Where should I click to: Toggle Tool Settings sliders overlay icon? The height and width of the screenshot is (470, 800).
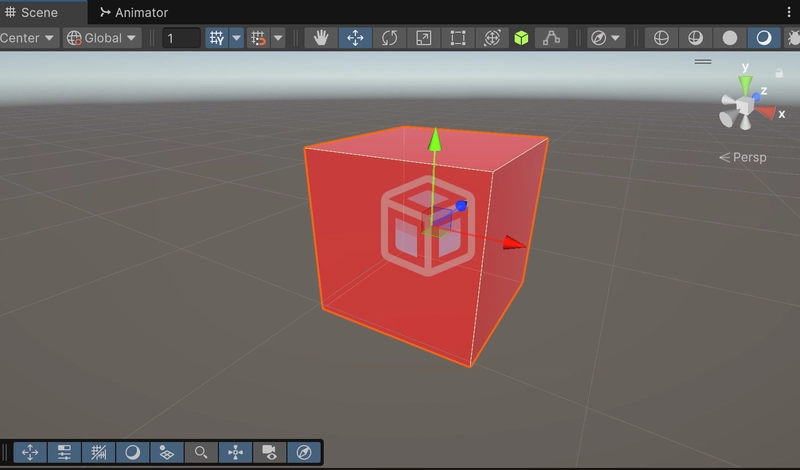pyautogui.click(x=64, y=452)
